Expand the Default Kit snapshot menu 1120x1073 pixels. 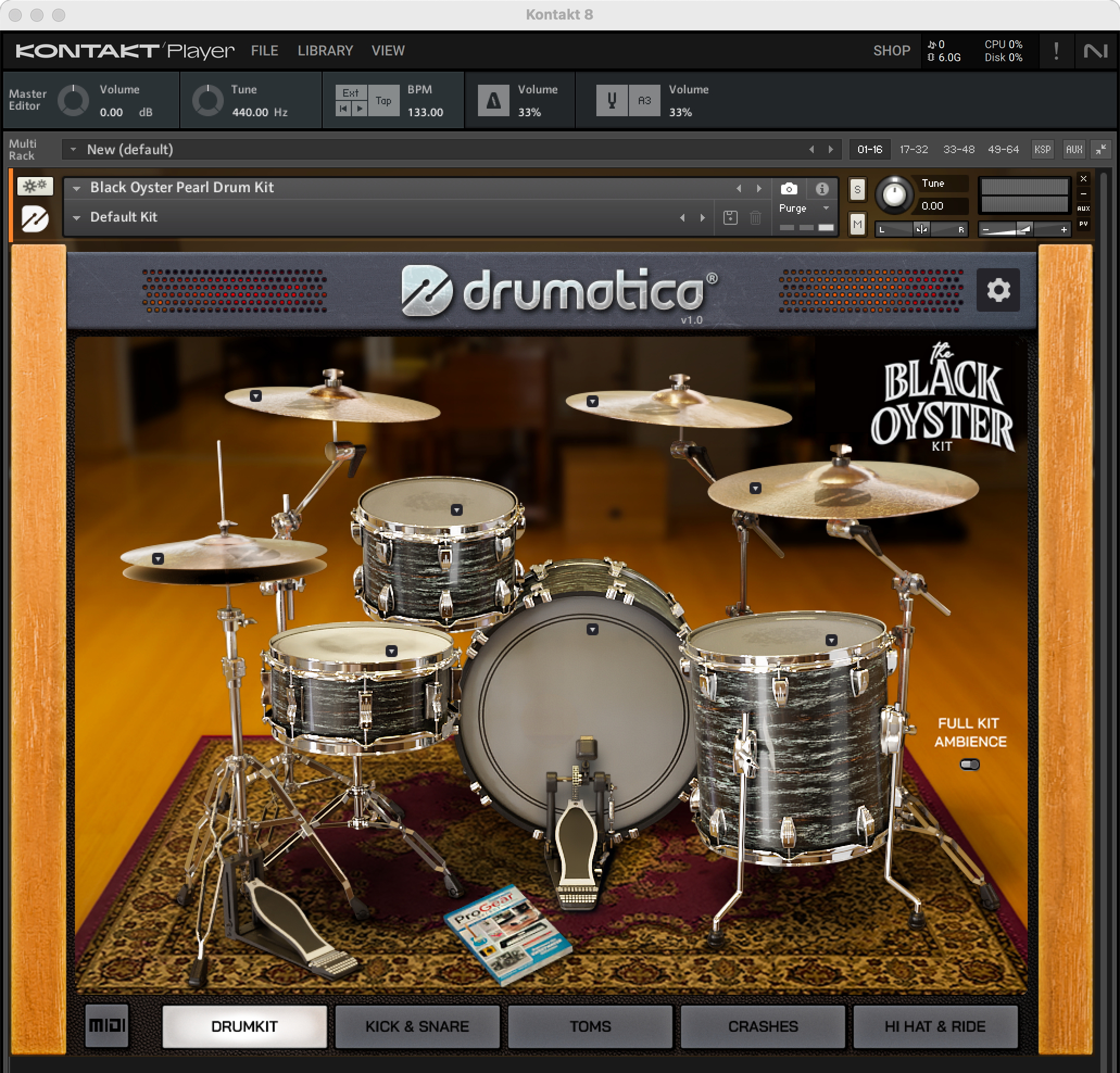[x=77, y=218]
